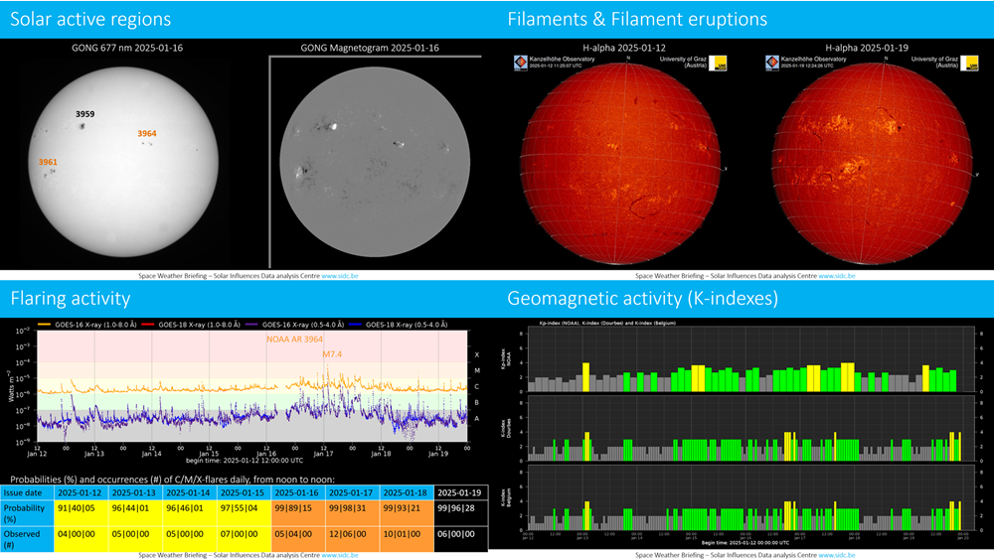Click the active region label 3959

[x=85, y=114]
